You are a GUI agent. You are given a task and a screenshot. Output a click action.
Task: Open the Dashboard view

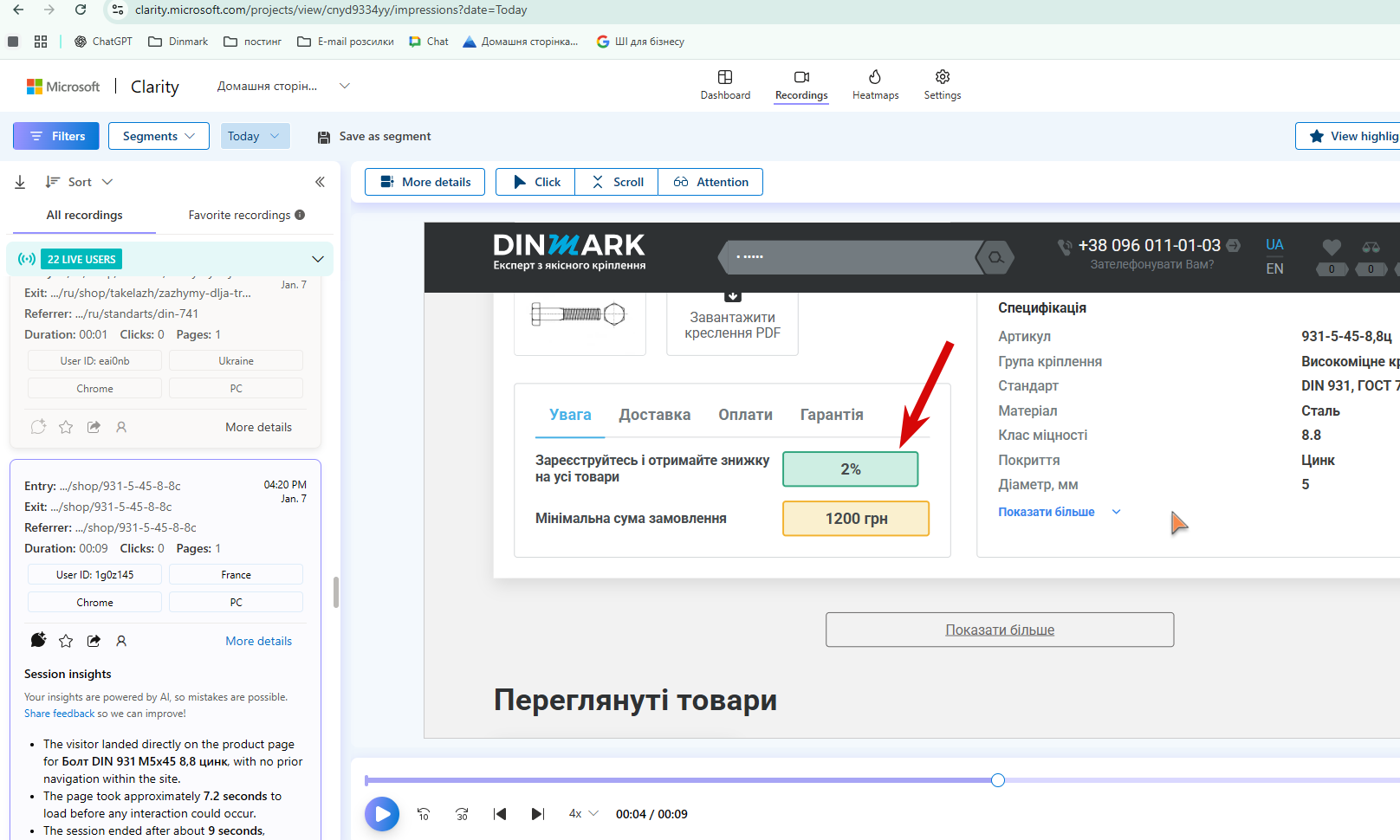(x=725, y=85)
